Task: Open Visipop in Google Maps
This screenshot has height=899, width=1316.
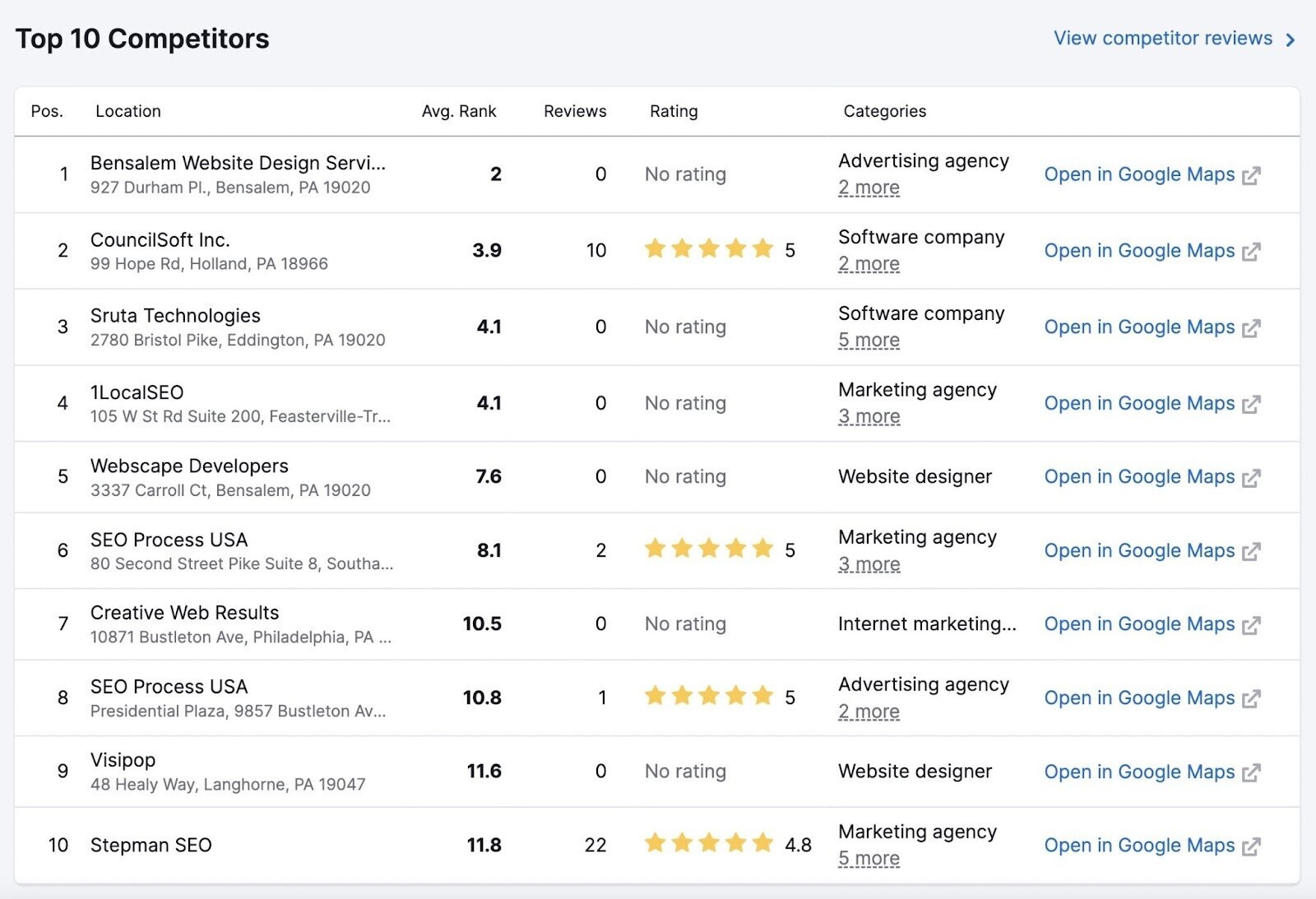Action: pos(1139,772)
